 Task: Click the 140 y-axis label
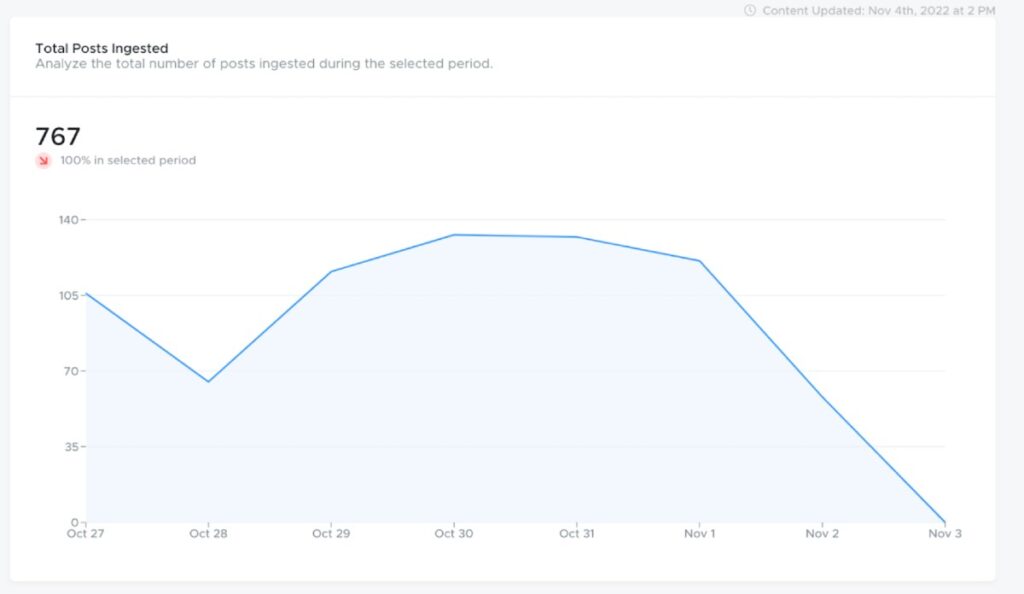tap(69, 220)
